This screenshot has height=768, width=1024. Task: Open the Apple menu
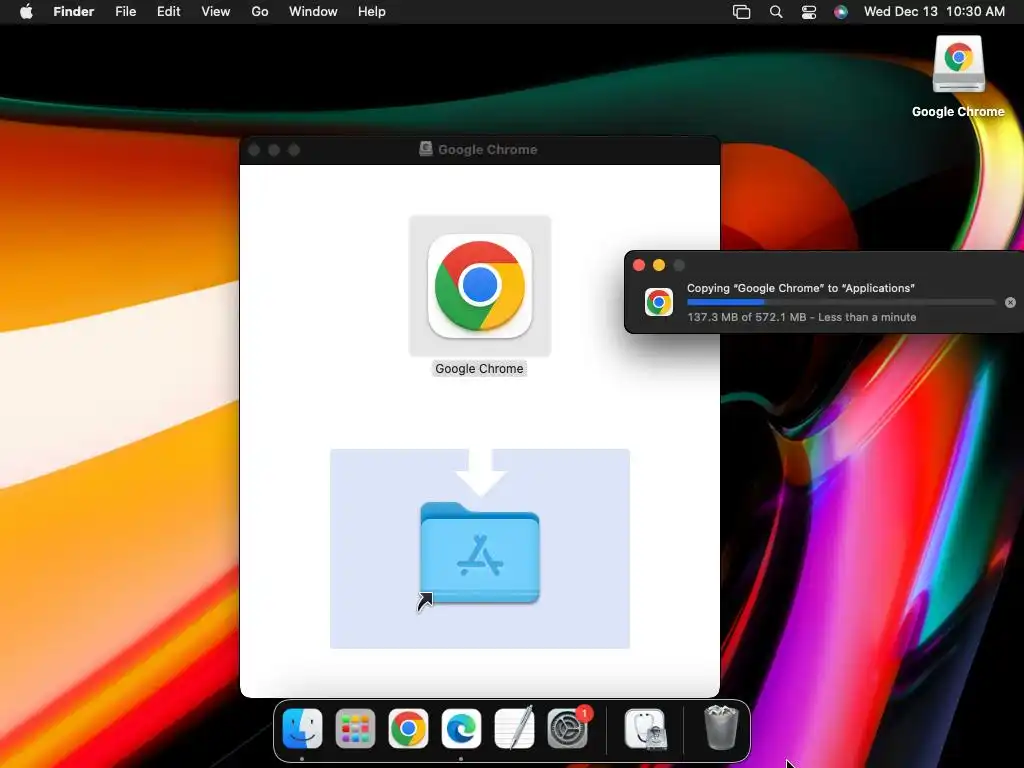tap(26, 12)
